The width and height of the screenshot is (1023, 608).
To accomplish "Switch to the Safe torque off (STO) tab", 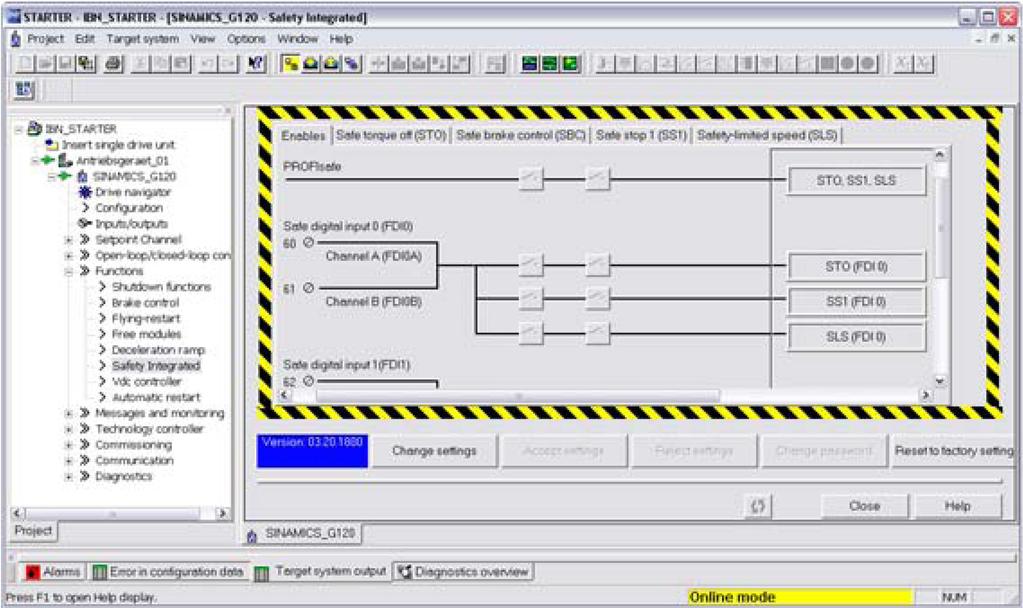I will coord(391,135).
